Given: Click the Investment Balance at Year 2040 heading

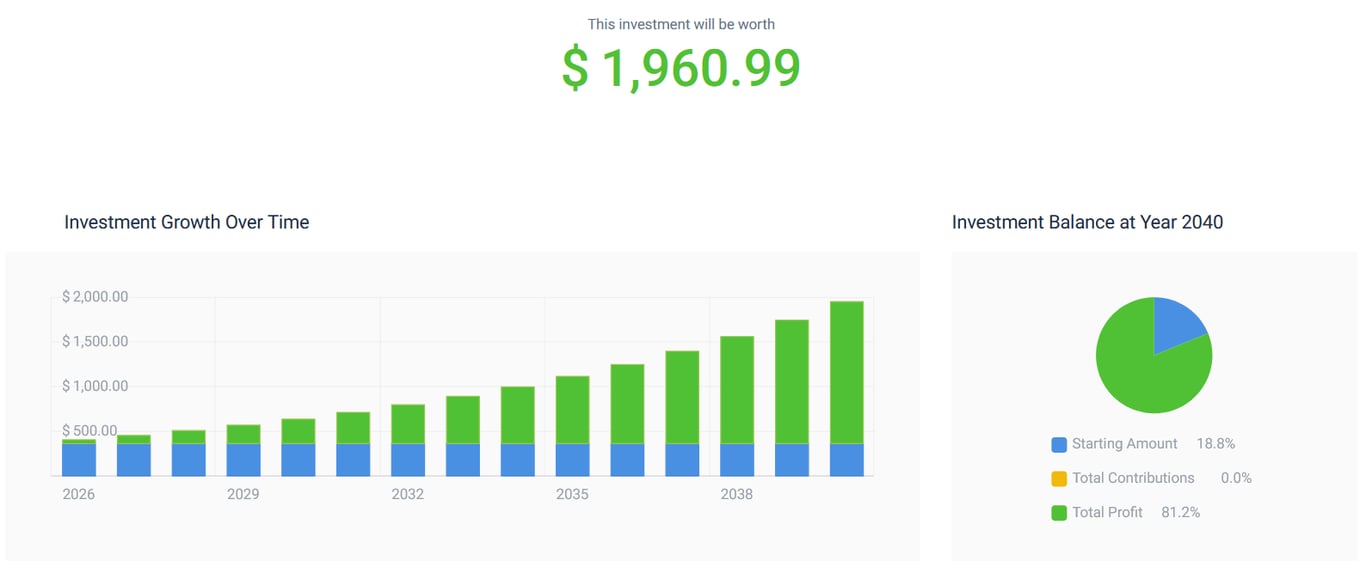Looking at the screenshot, I should tap(1087, 222).
